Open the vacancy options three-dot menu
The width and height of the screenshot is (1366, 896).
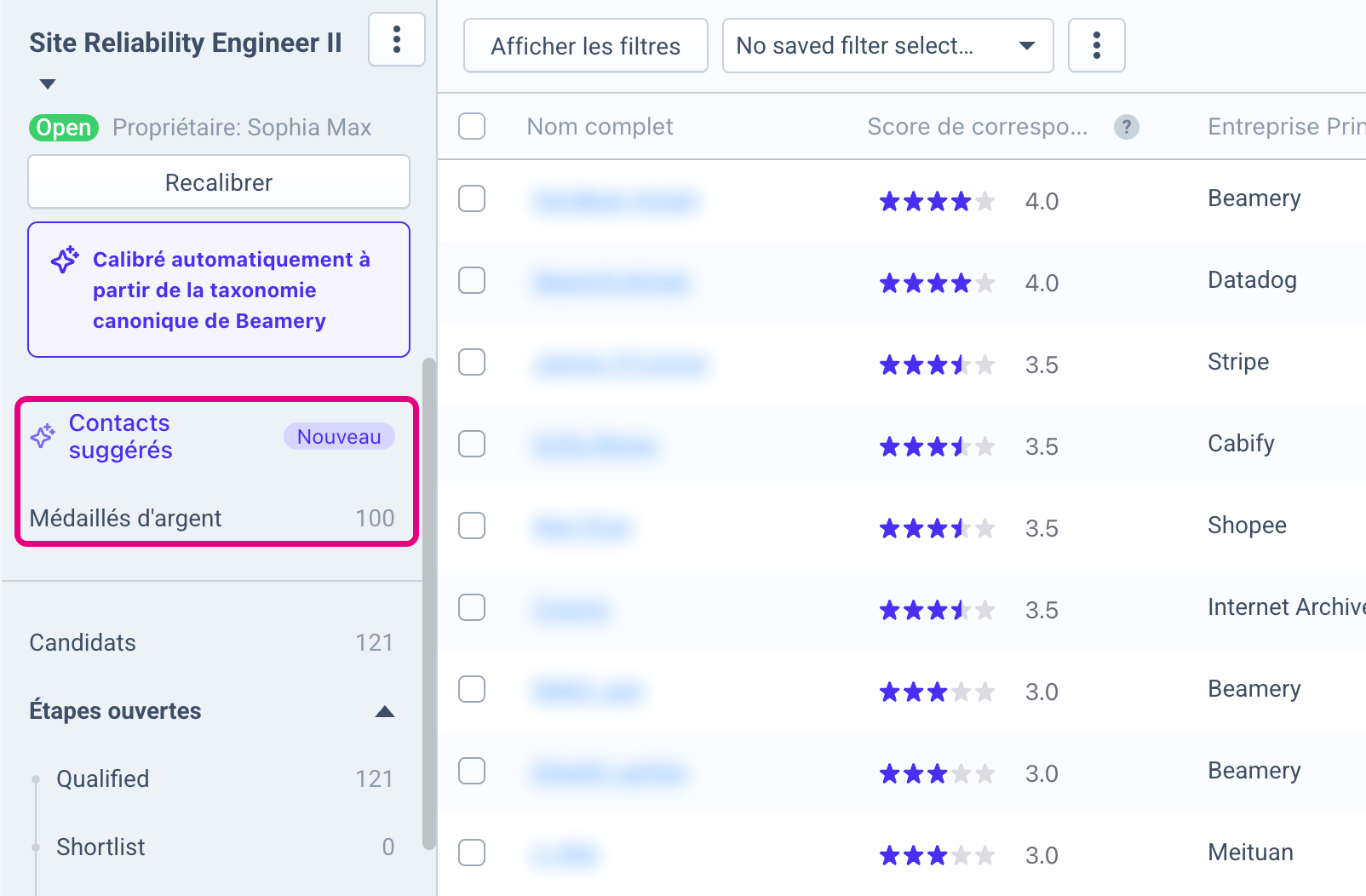click(397, 40)
